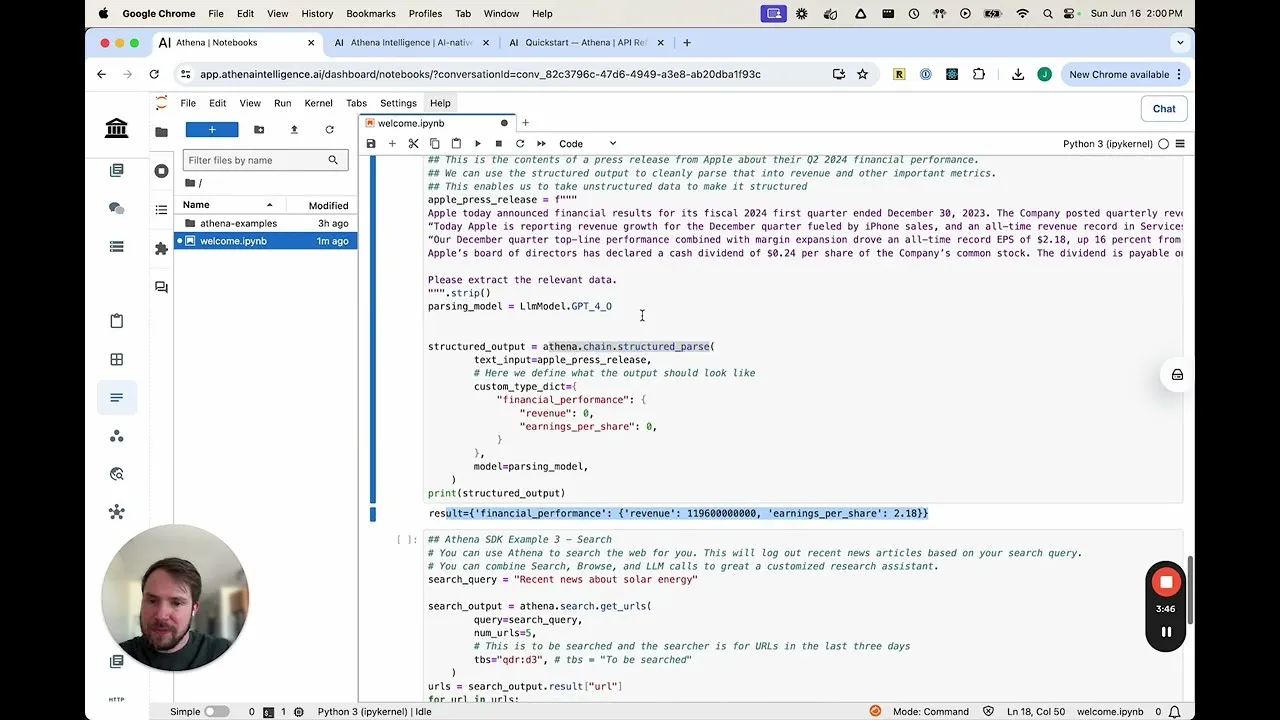Open the JupyterLab Kernel menu
This screenshot has height=720, width=1280.
pos(318,103)
